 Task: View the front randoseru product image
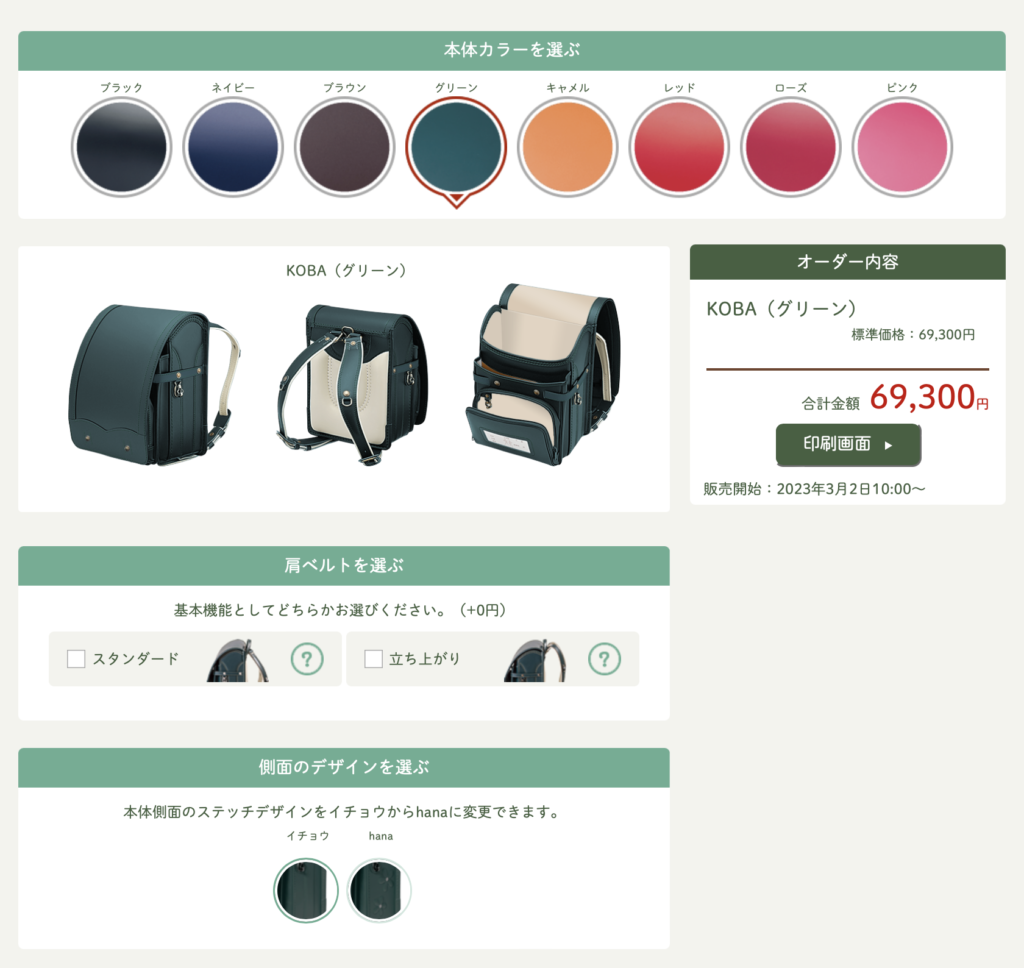154,385
